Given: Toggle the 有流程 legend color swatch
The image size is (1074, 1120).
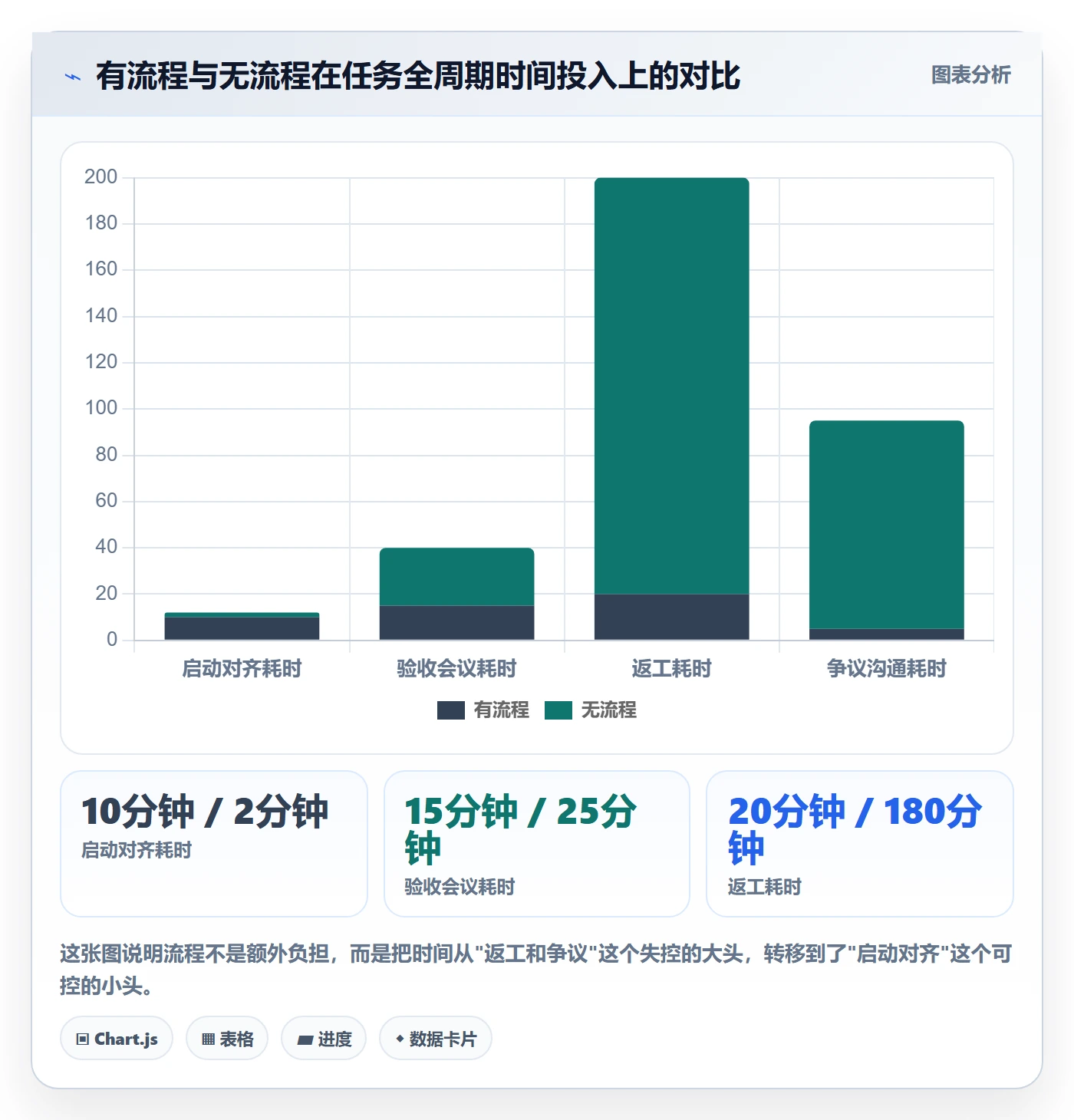Looking at the screenshot, I should pyautogui.click(x=451, y=710).
